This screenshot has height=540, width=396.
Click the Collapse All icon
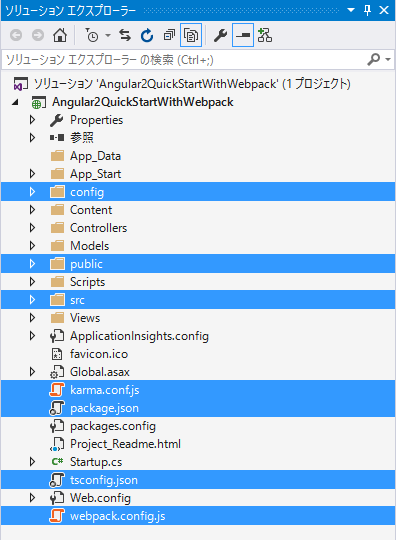coord(169,35)
